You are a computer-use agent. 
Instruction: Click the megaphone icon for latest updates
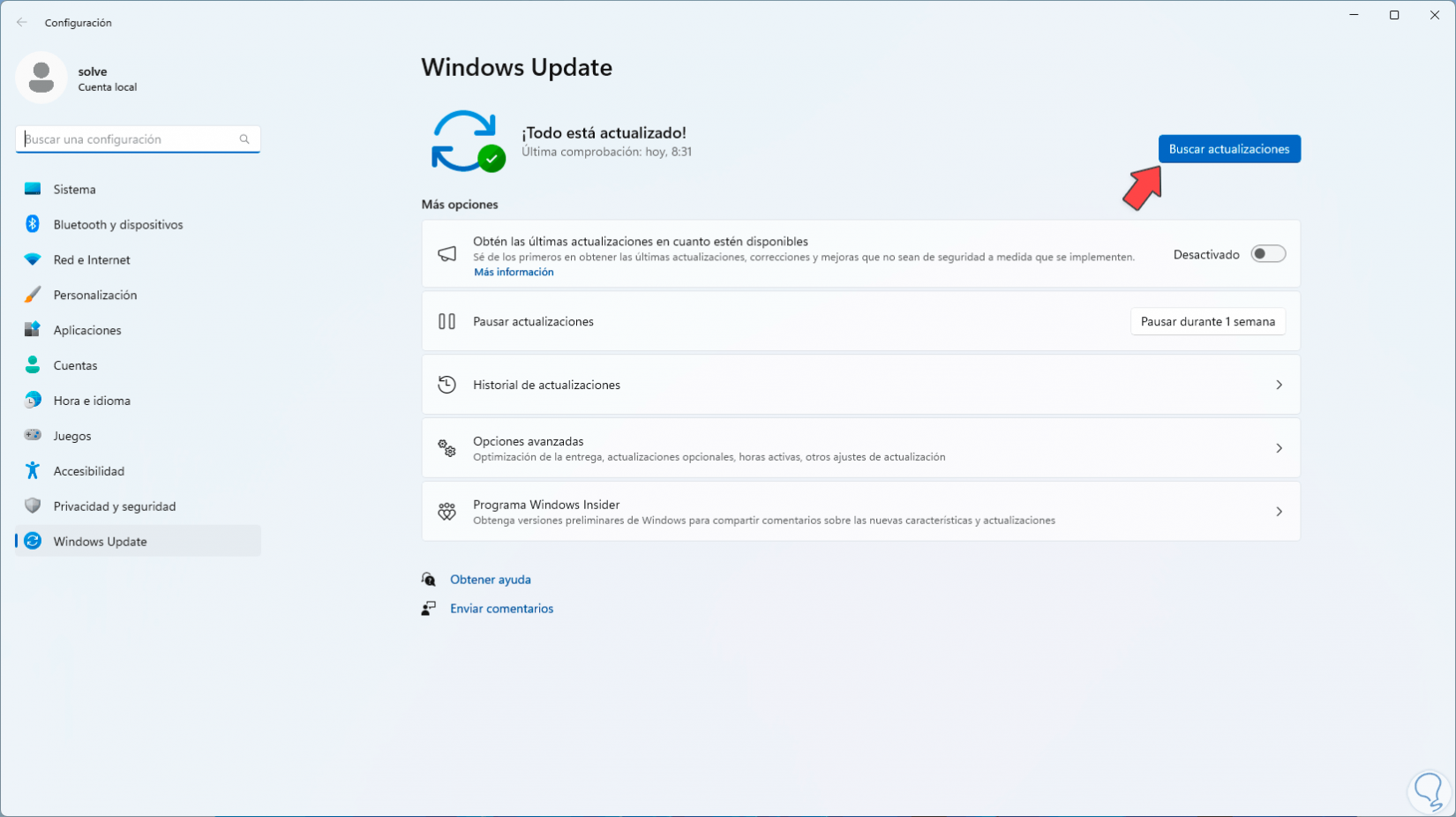(x=447, y=254)
